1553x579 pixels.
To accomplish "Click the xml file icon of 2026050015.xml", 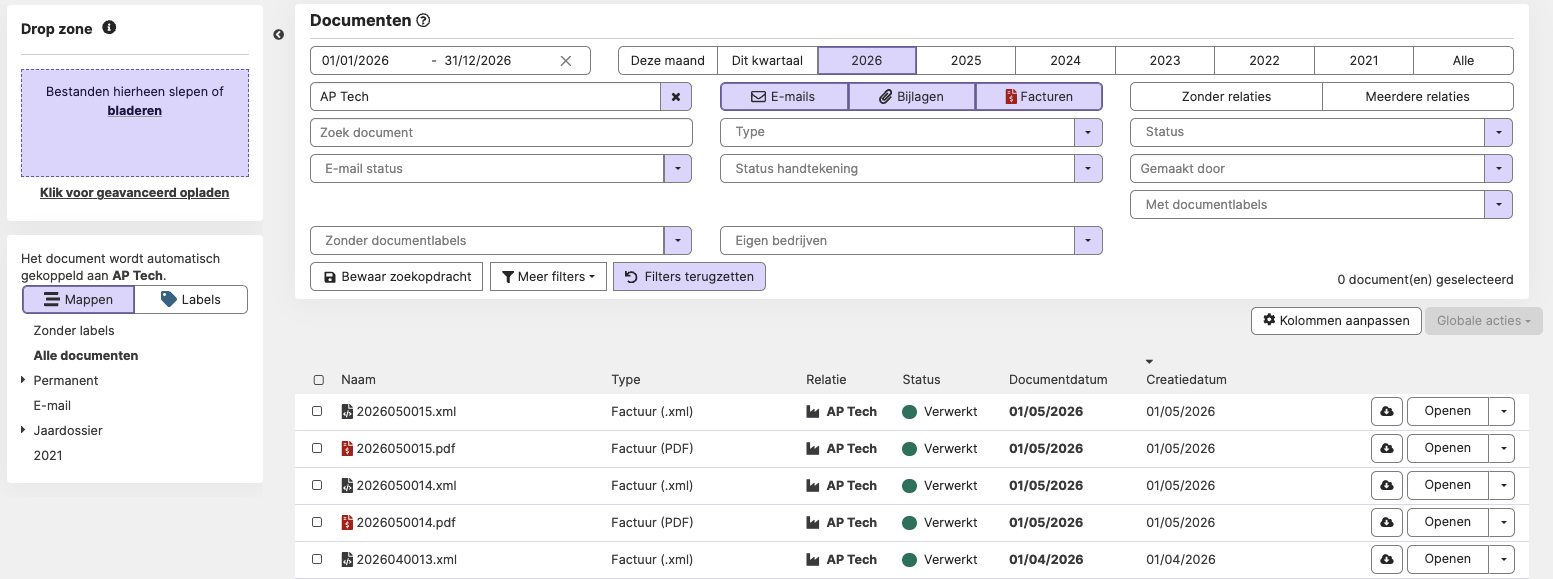I will click(347, 411).
